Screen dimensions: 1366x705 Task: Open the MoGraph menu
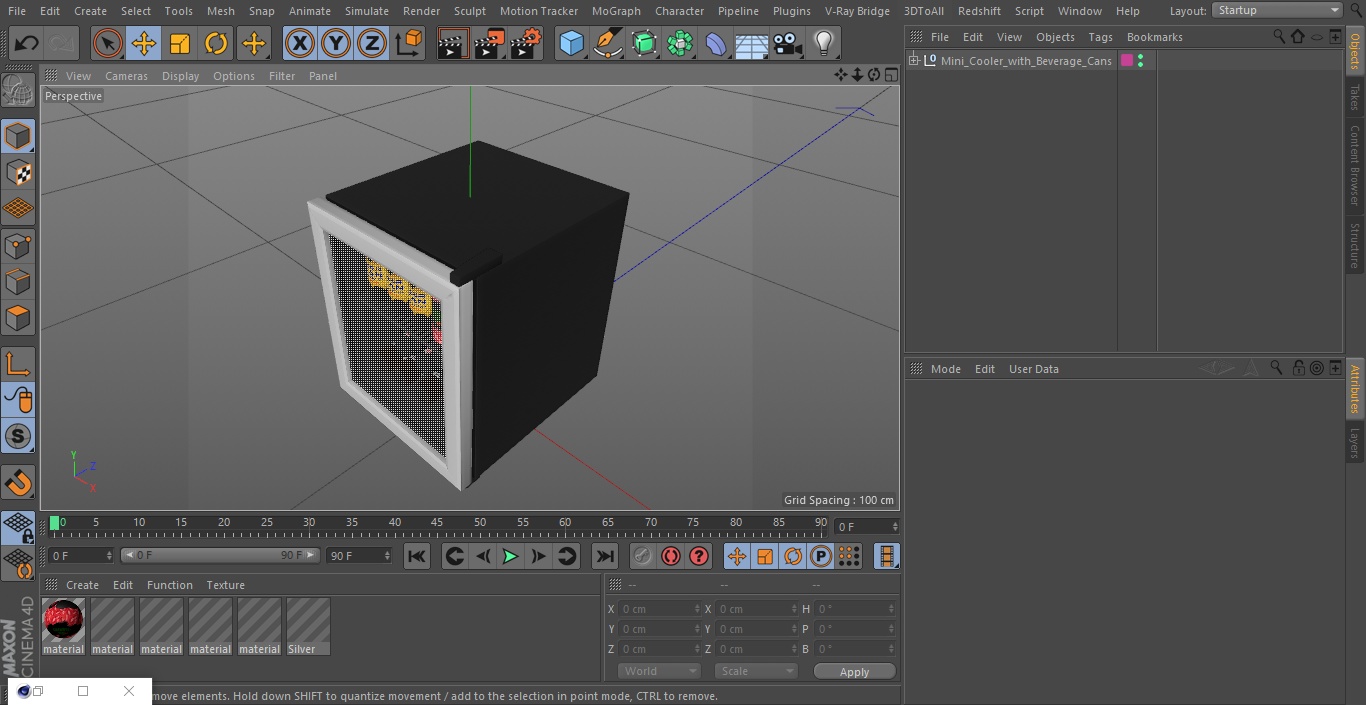[616, 11]
